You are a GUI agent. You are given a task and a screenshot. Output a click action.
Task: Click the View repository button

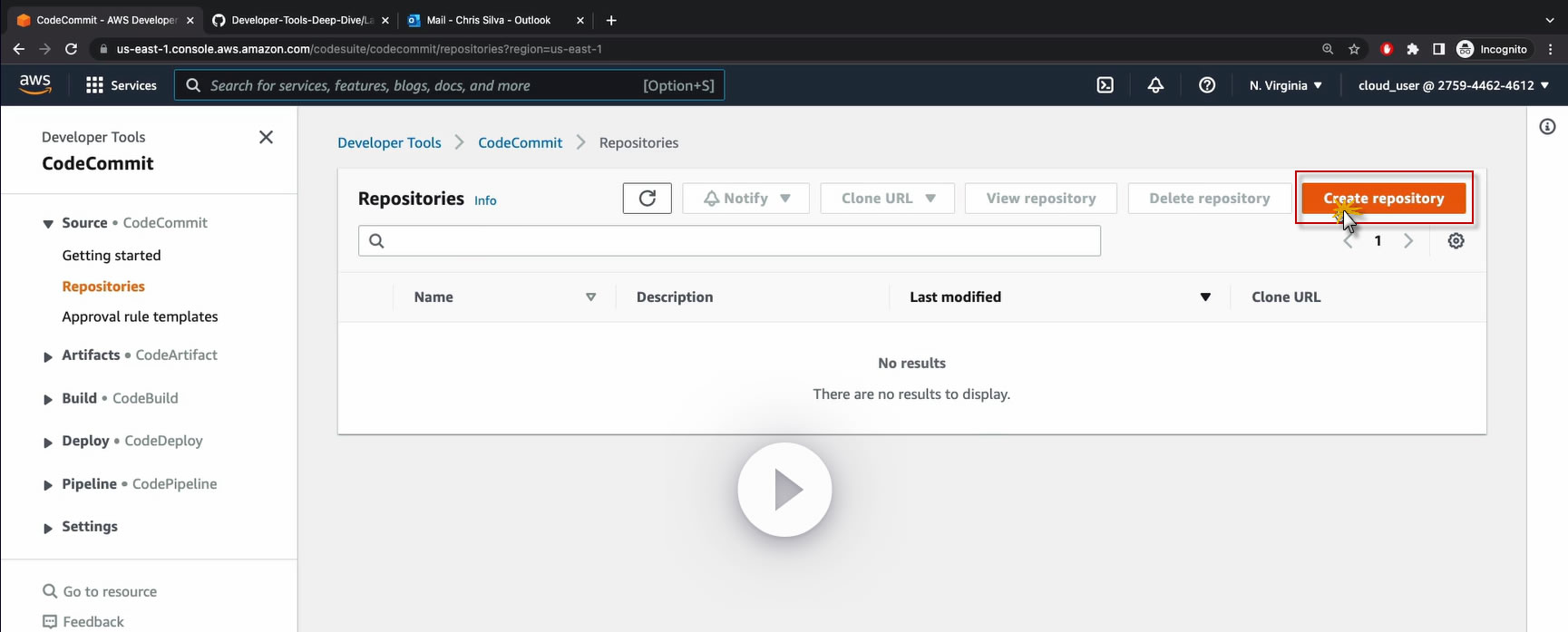[x=1041, y=199]
